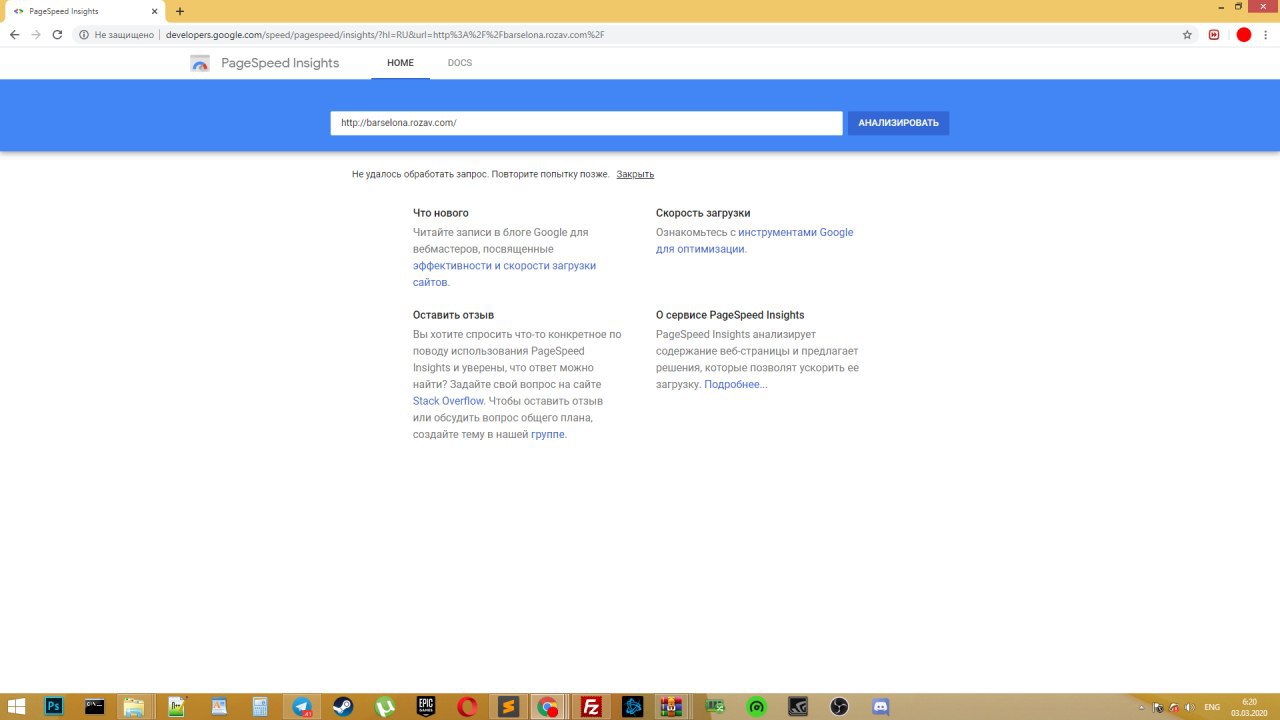Open the Chrome three-dot menu
This screenshot has height=720, width=1280.
(x=1265, y=34)
